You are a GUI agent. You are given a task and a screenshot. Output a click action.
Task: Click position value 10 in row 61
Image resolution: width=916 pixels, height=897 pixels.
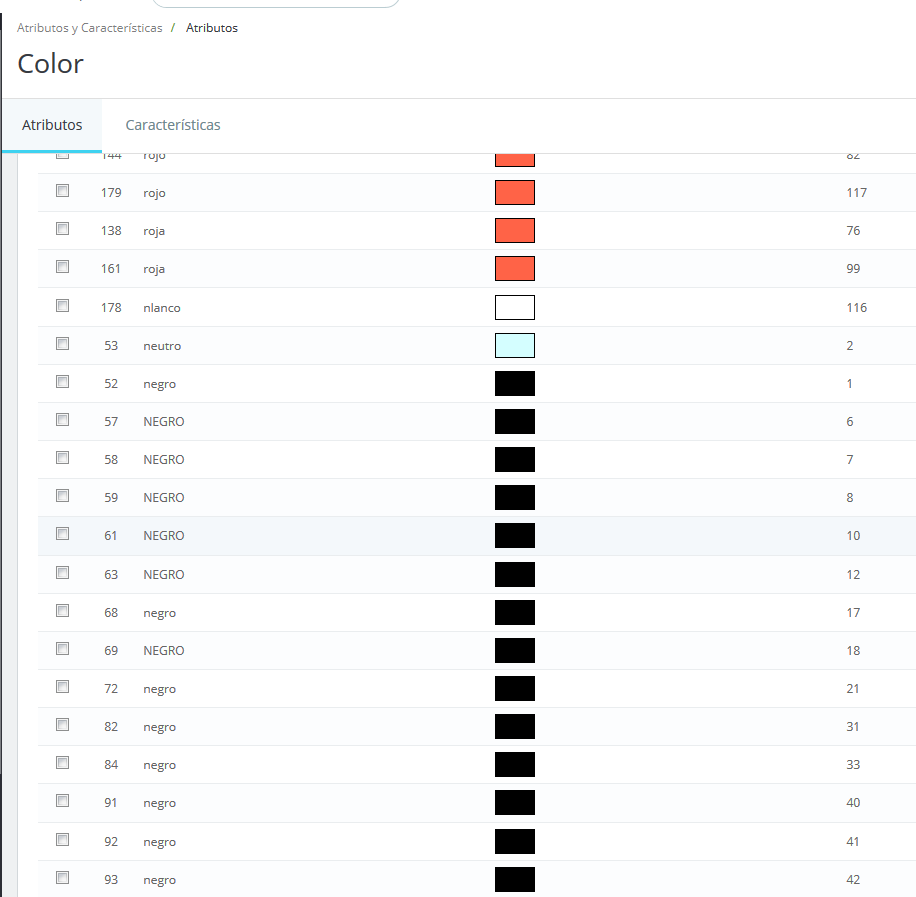(853, 536)
